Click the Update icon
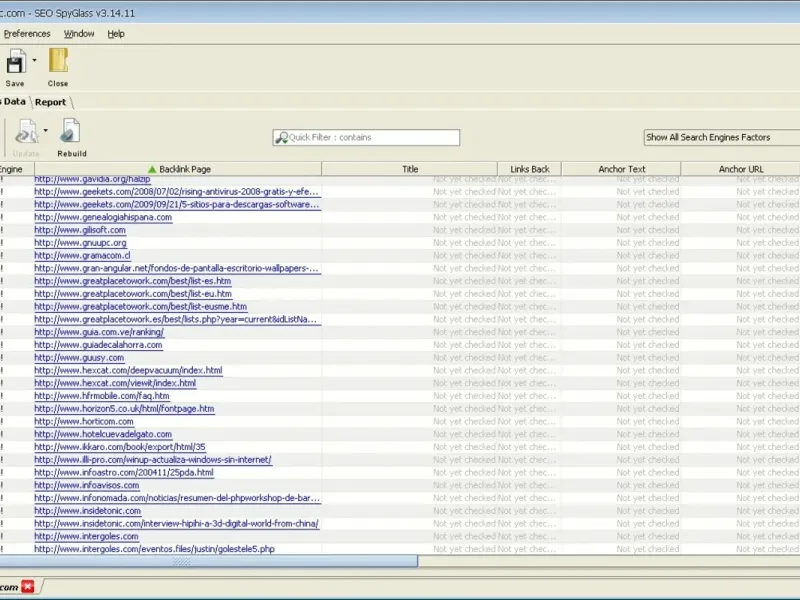The height and width of the screenshot is (600, 800). tap(26, 132)
